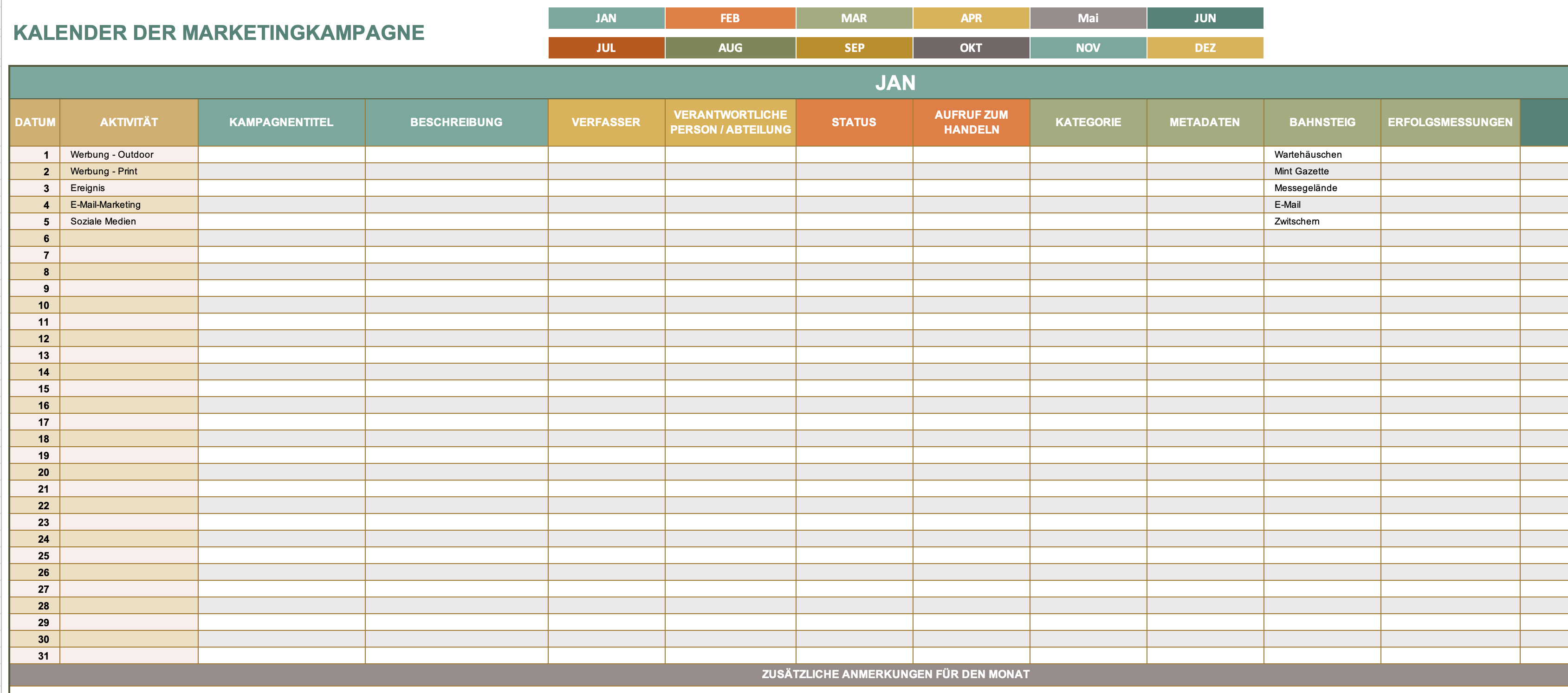The width and height of the screenshot is (1568, 693).
Task: Select the JUN month button
Action: 1205,18
